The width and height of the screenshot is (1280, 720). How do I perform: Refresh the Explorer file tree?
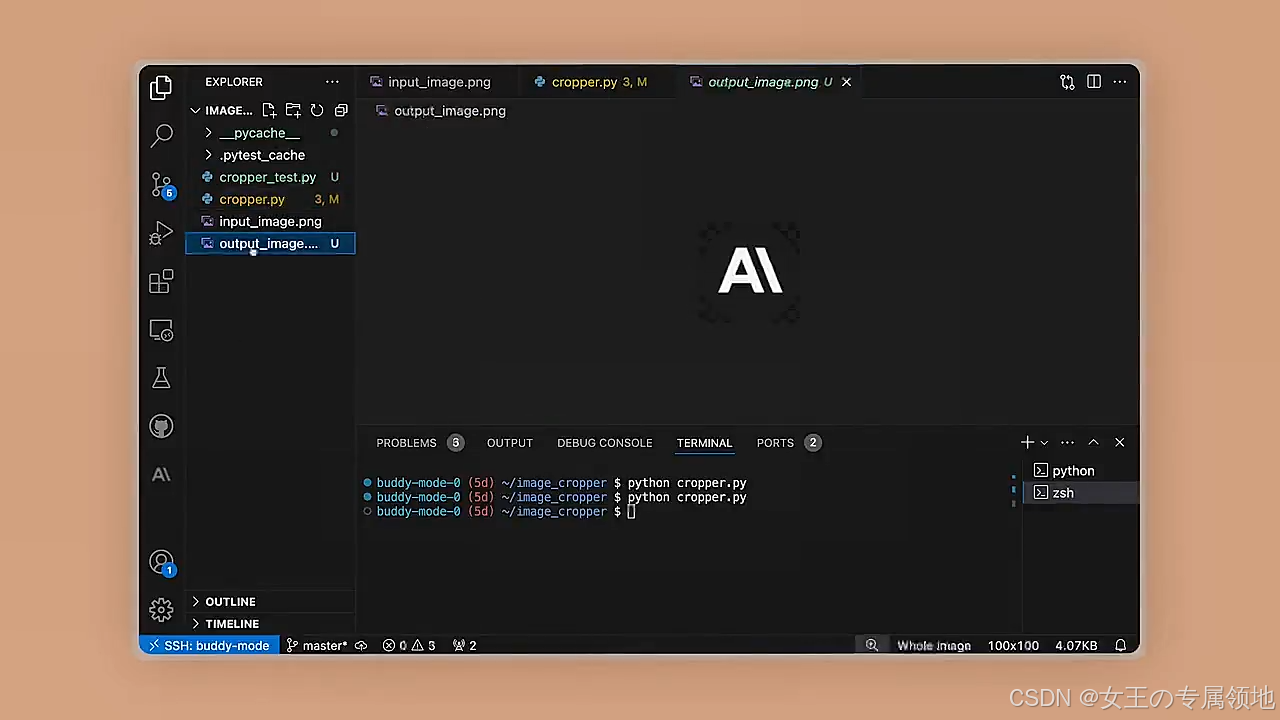point(317,110)
